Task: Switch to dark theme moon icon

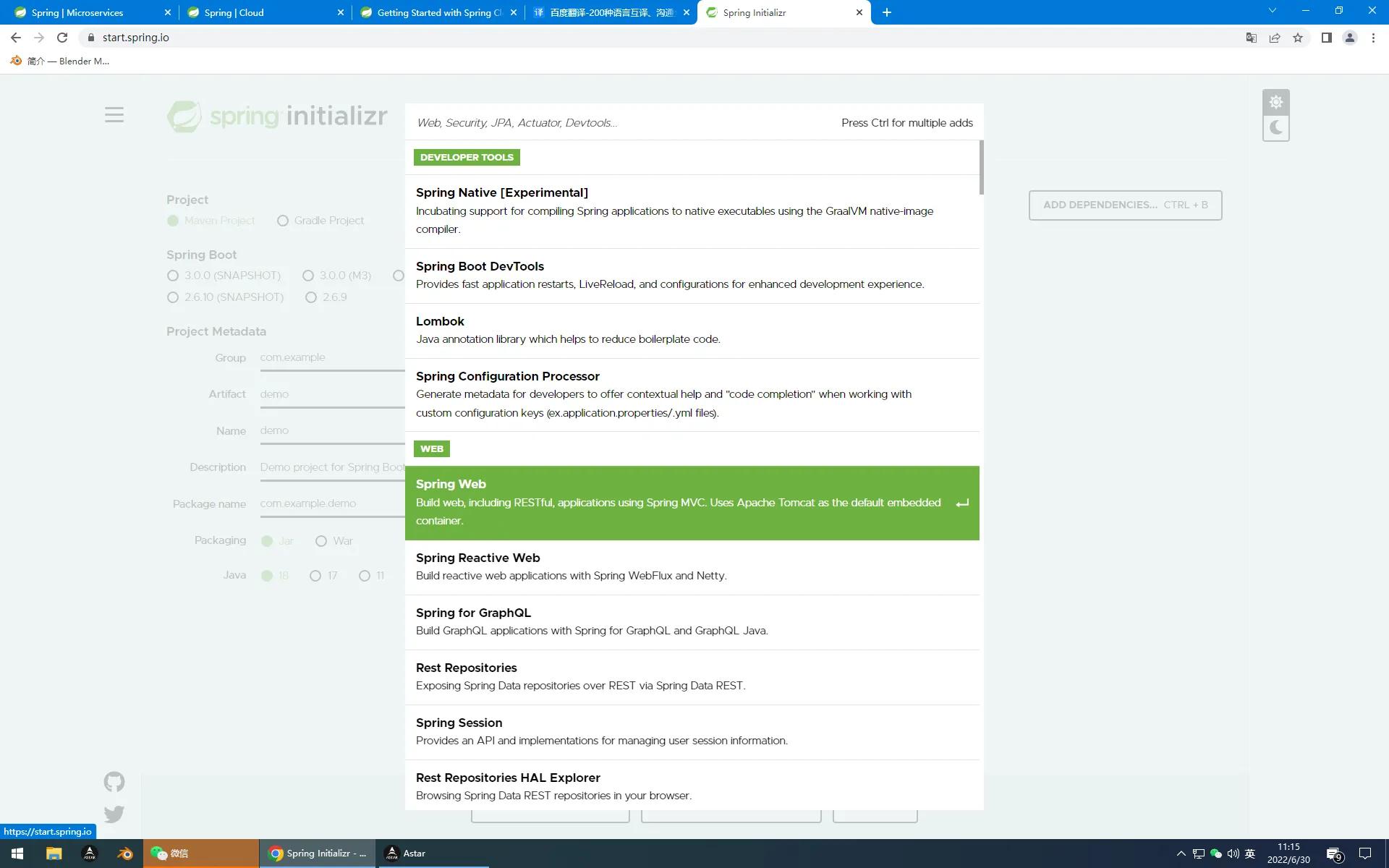Action: [x=1275, y=128]
